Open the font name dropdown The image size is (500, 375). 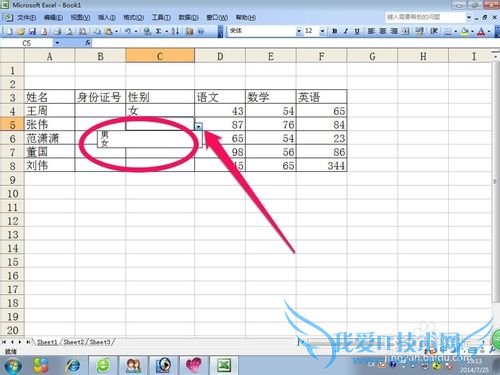(299, 31)
